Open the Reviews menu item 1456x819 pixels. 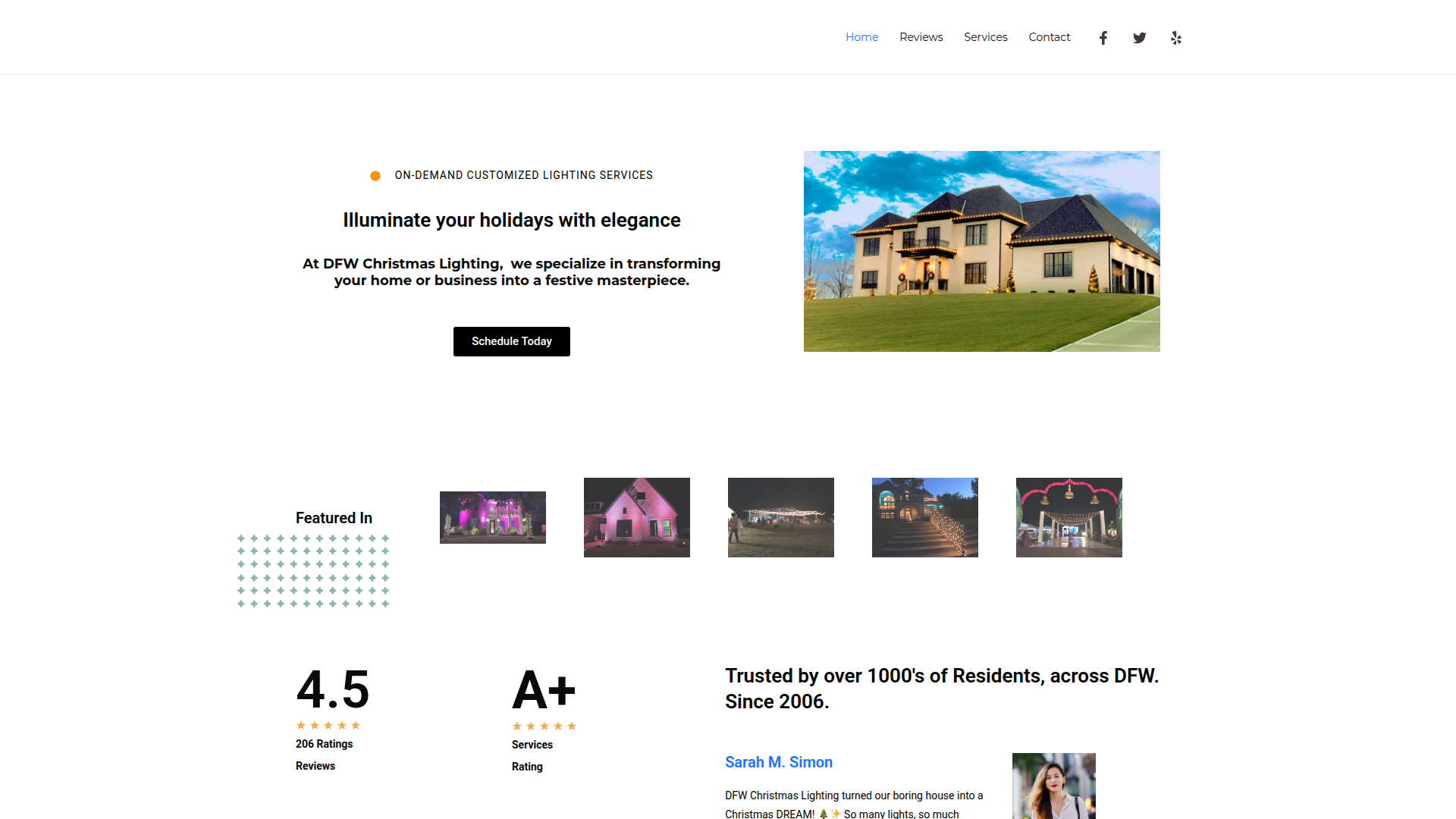(x=921, y=37)
